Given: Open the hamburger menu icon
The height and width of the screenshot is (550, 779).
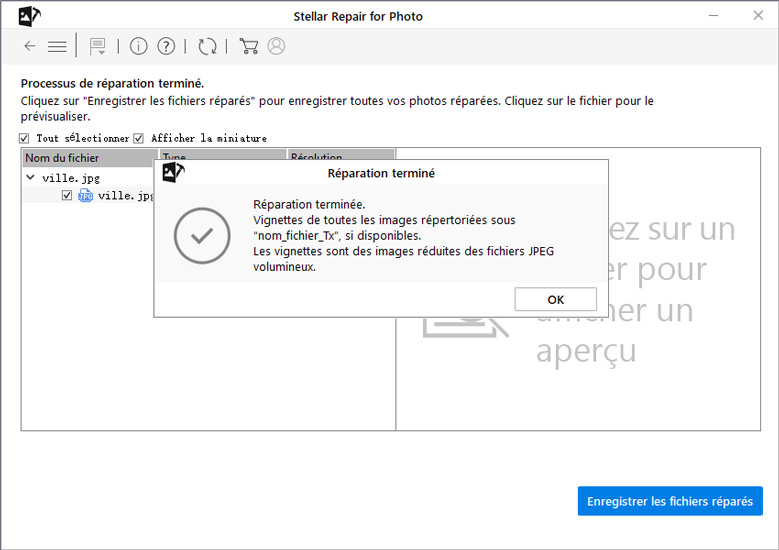Looking at the screenshot, I should 57,47.
